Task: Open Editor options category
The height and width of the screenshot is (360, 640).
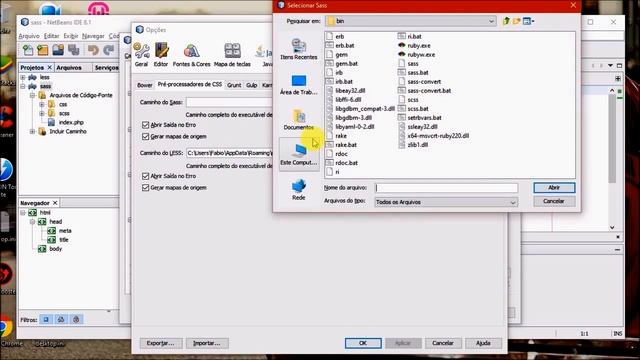Action: 161,55
